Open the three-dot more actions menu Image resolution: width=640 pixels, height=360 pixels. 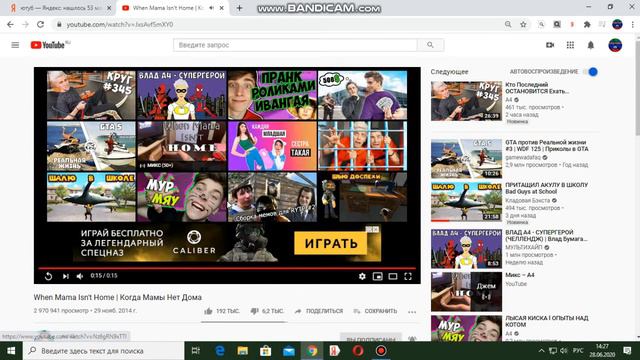click(x=412, y=312)
